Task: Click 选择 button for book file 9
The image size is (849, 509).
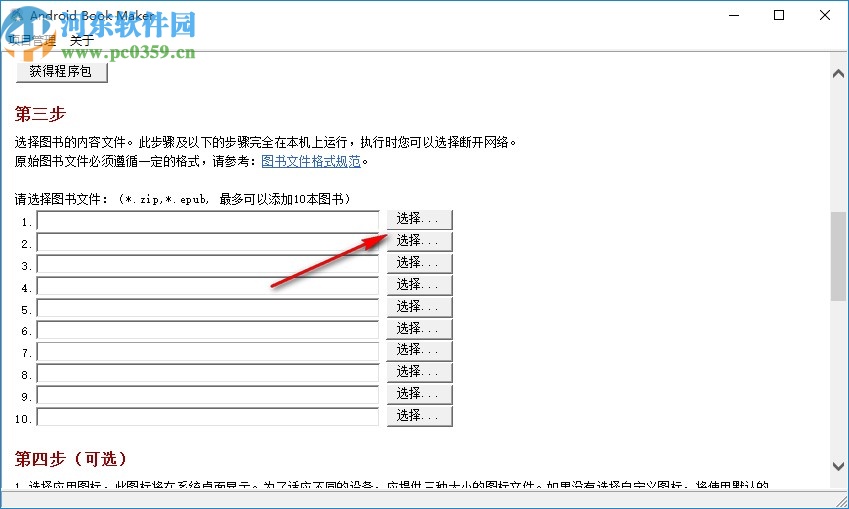Action: 419,394
